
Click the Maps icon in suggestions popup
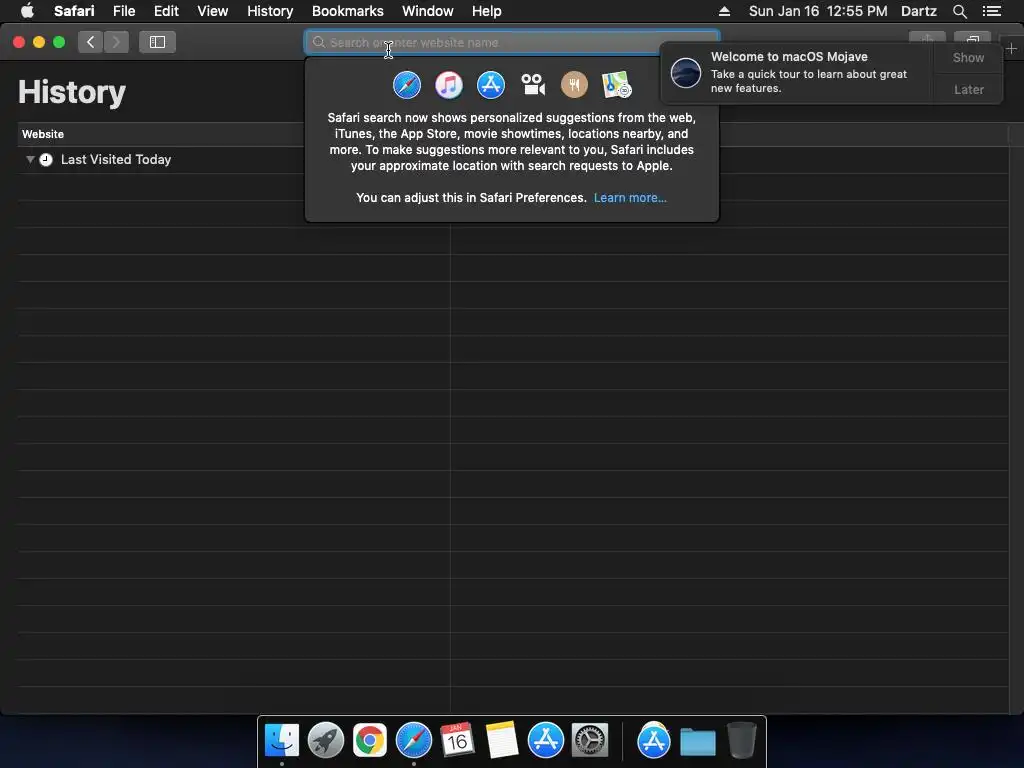[x=616, y=85]
